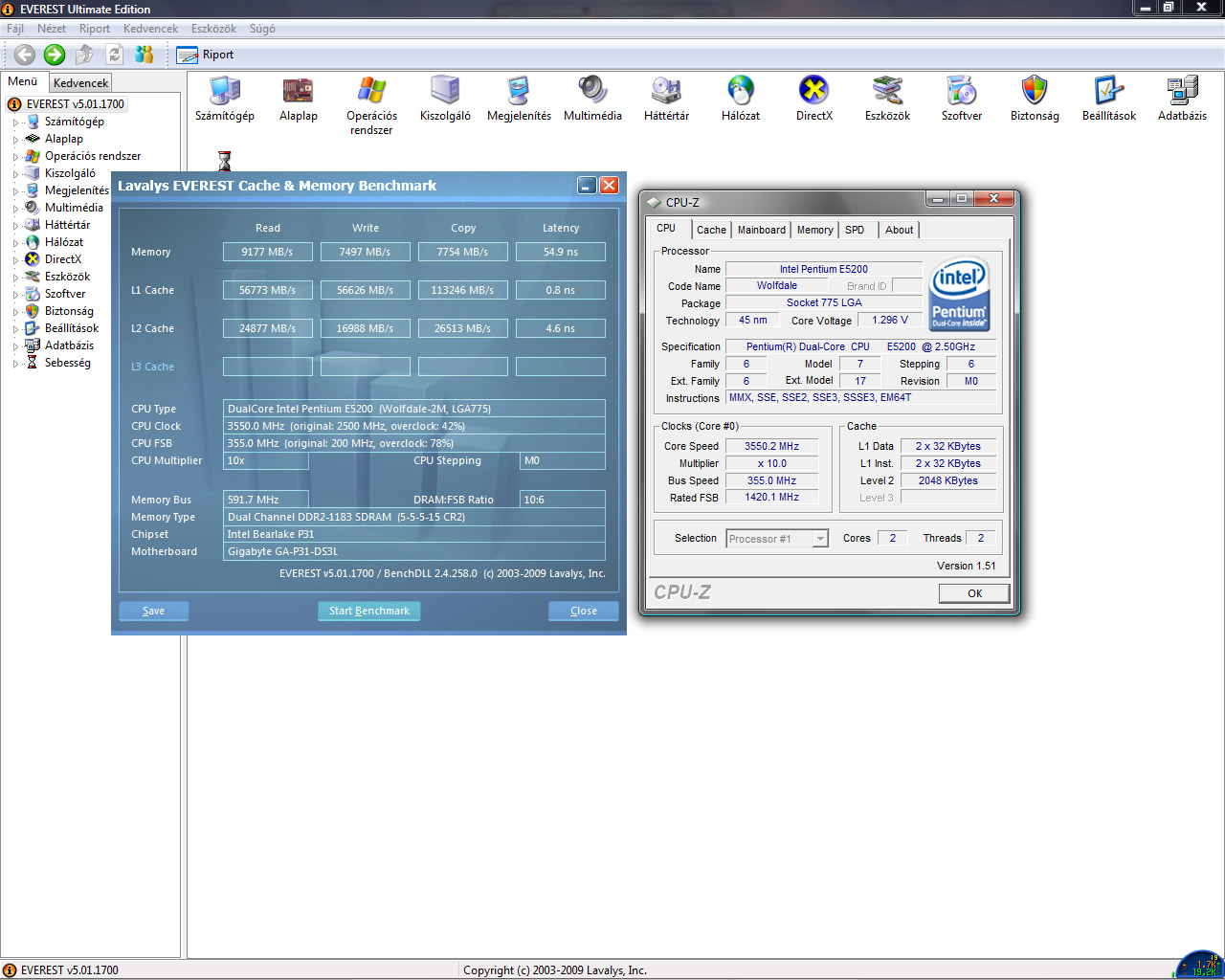Open the Szoftver icon in main pane
This screenshot has height=980, width=1225.
pos(962,100)
